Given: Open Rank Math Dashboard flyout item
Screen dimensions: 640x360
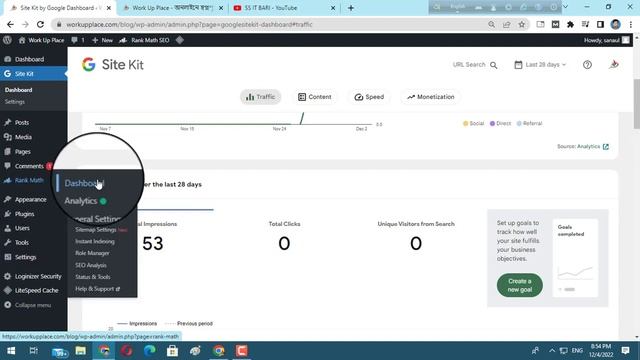Looking at the screenshot, I should [x=84, y=183].
